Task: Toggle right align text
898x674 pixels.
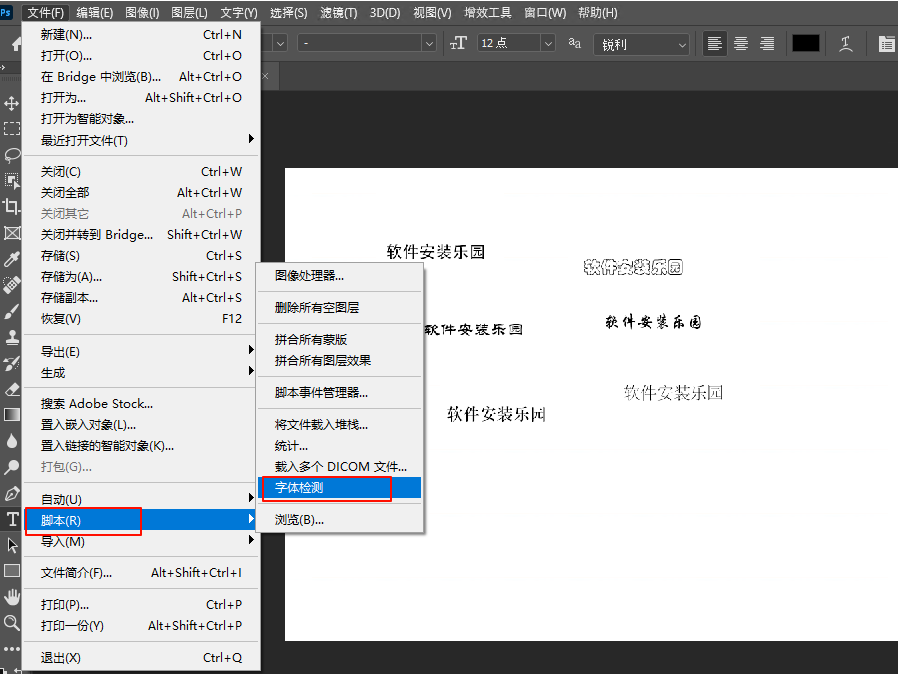Action: tap(767, 44)
